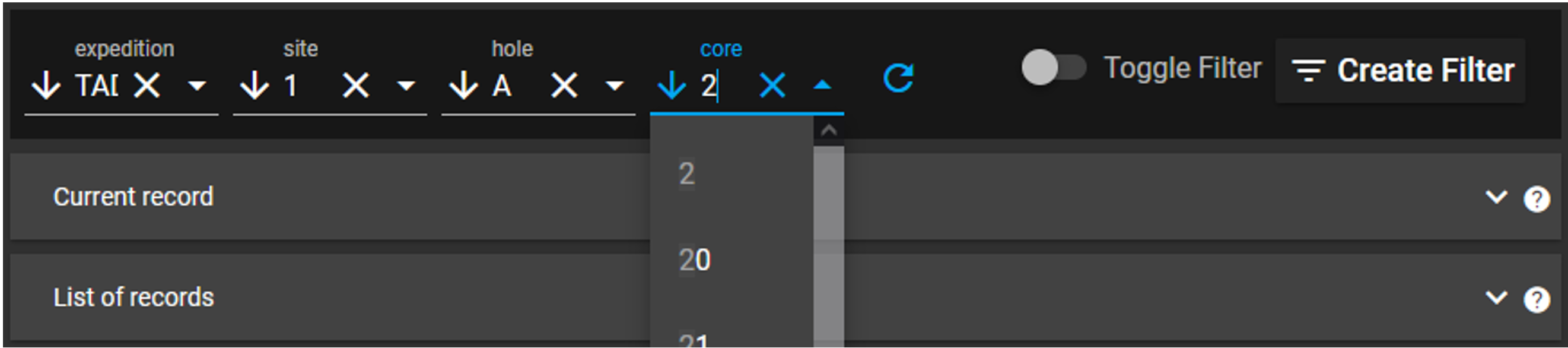The image size is (1568, 348).
Task: Expand the Current record panel
Action: (x=1496, y=198)
